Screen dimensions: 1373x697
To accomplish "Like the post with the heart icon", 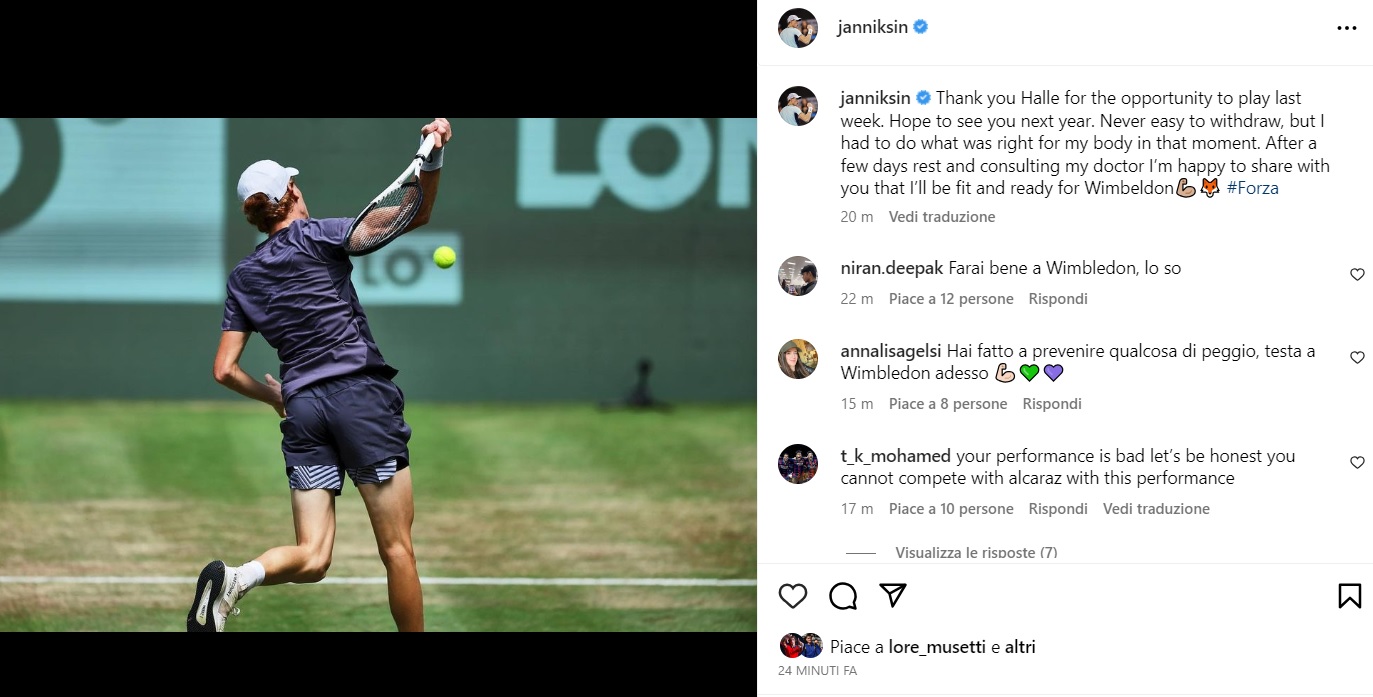I will (793, 596).
